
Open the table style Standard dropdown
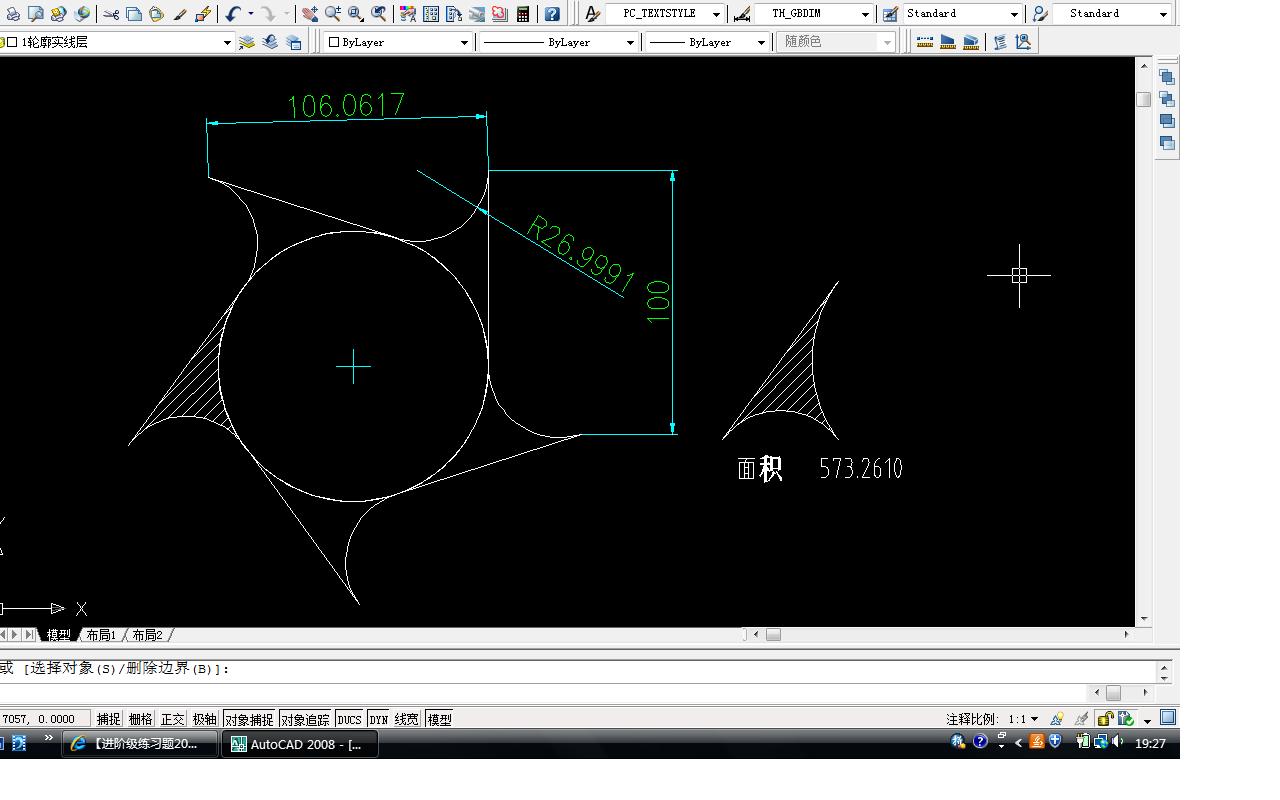coord(962,14)
